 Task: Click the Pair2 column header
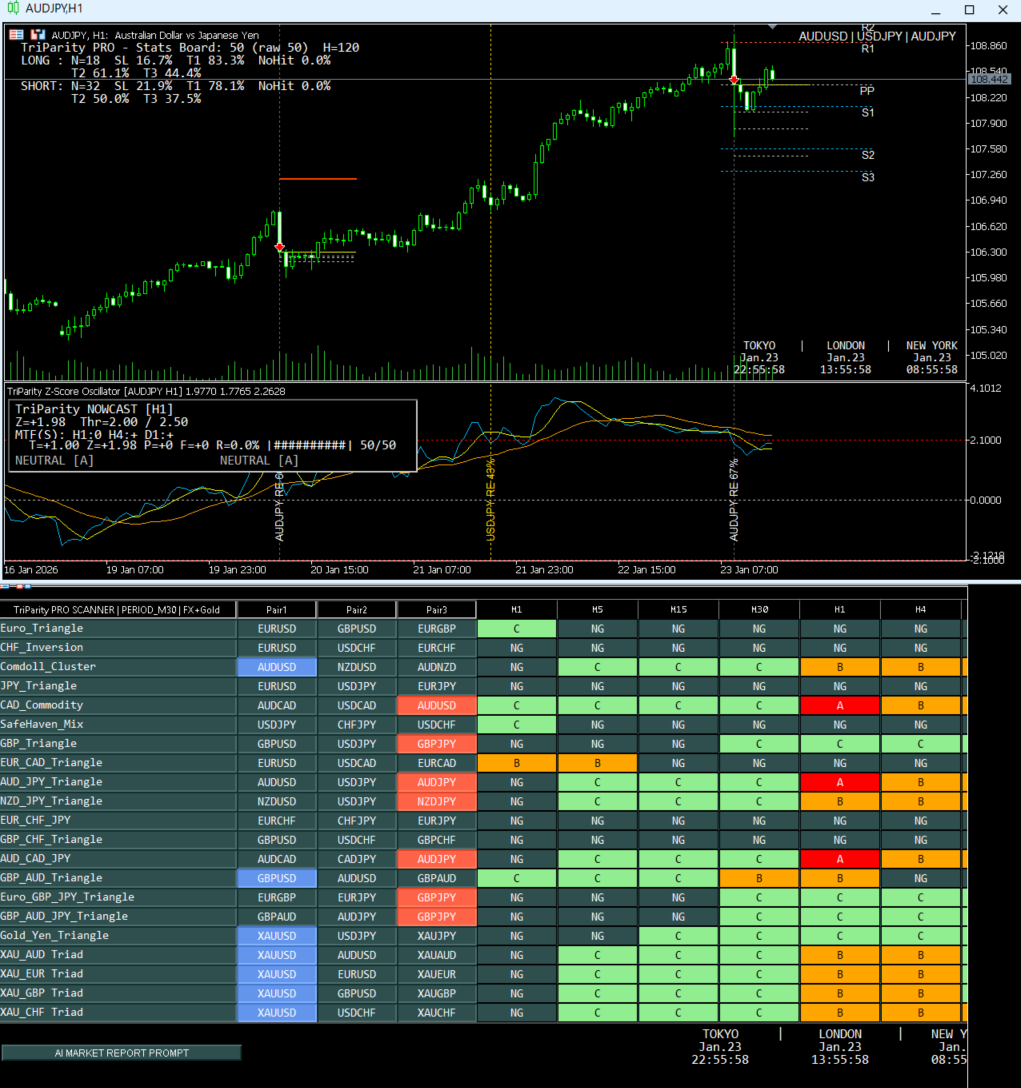point(356,609)
